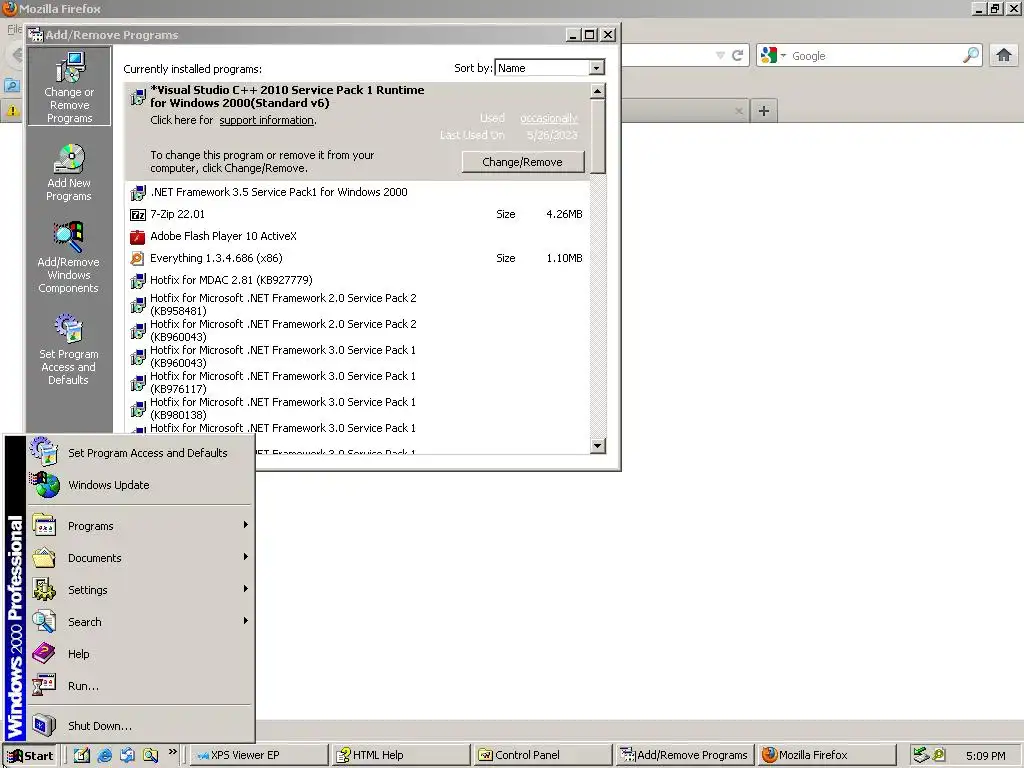Click the Hotfix for MDAC 2.81 icon
The height and width of the screenshot is (768, 1024).
[x=138, y=281]
